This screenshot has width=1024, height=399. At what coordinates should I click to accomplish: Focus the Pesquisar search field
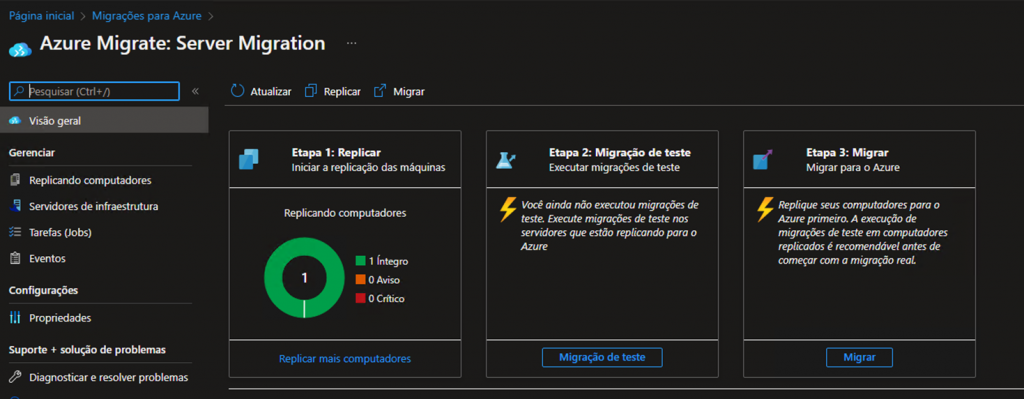[94, 91]
